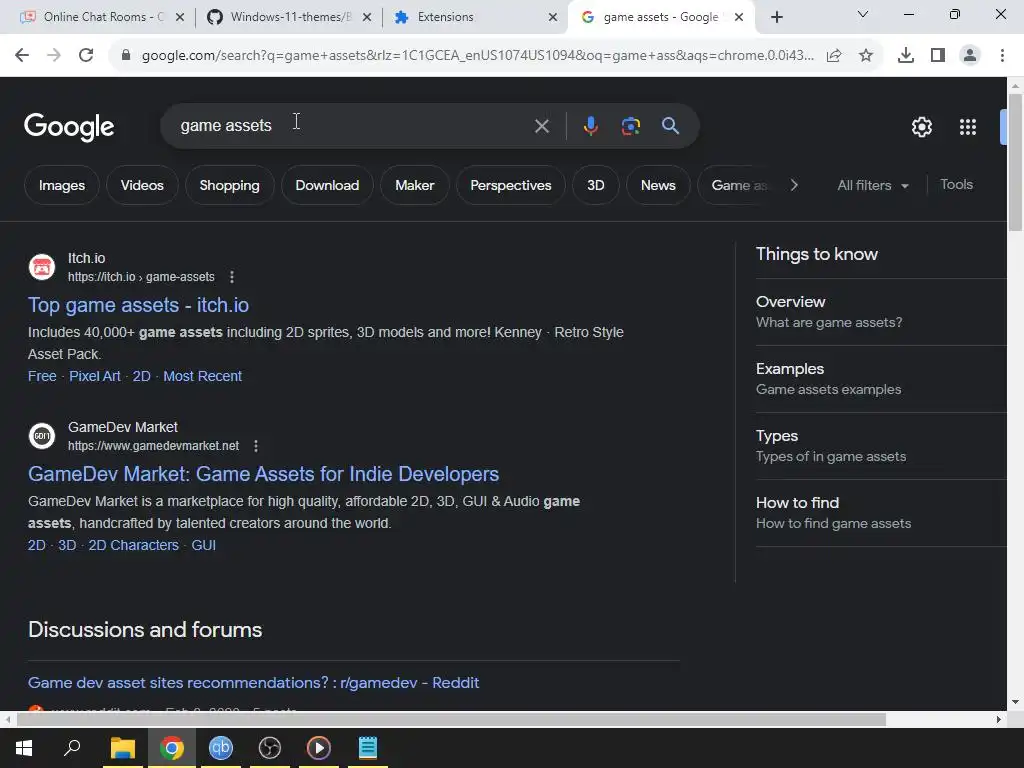This screenshot has height=768, width=1024.
Task: Open the itch.io Pixel Art sublink
Action: pos(95,376)
